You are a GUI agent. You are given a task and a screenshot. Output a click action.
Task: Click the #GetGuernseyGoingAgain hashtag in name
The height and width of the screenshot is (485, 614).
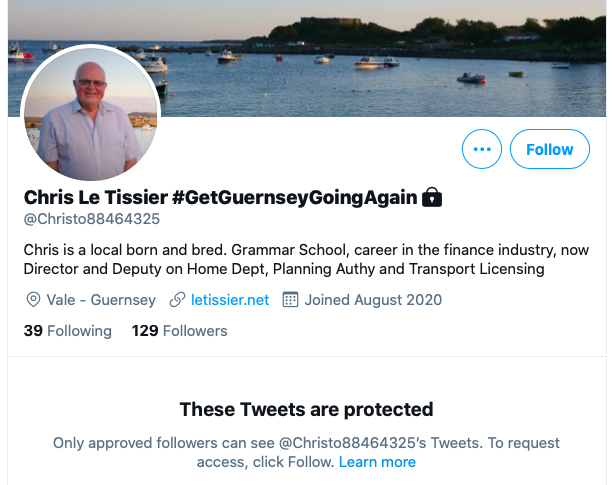tap(294, 197)
